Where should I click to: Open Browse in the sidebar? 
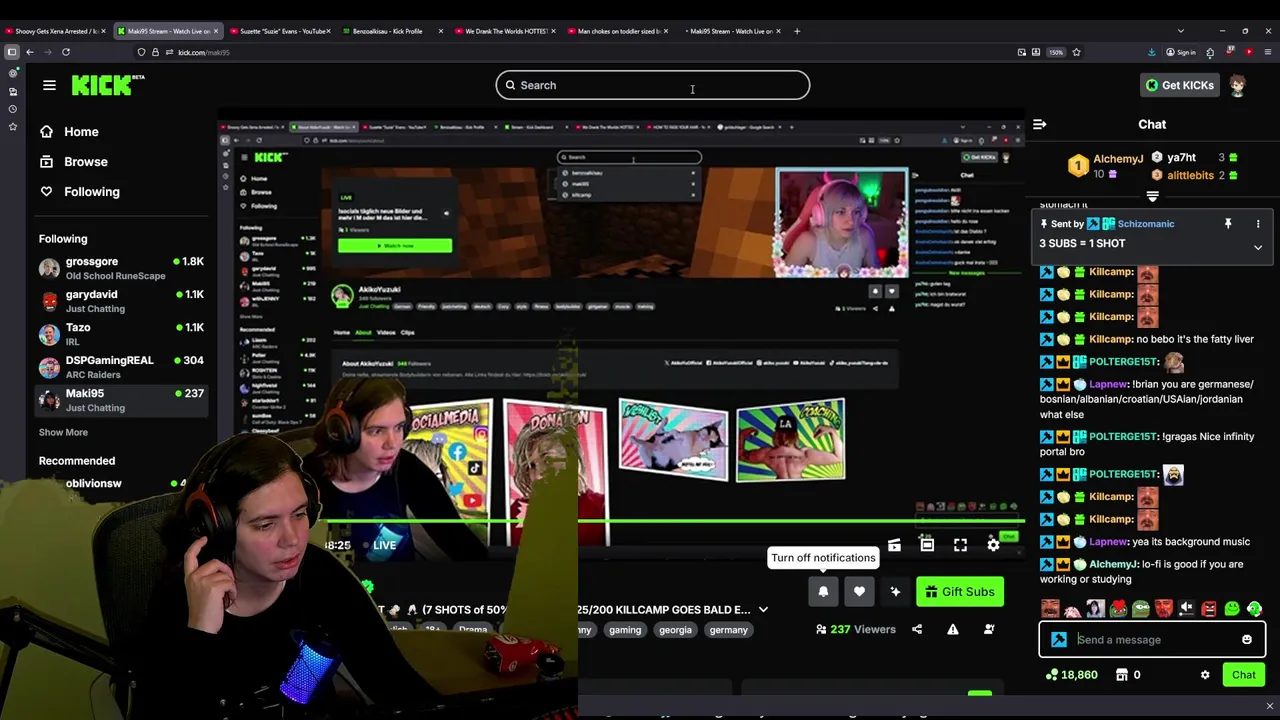(86, 162)
